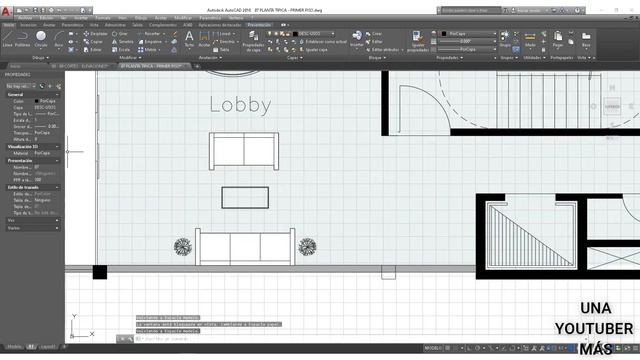Click the Simetría (mirror) tool
The height and width of the screenshot is (360, 640).
coord(122,42)
